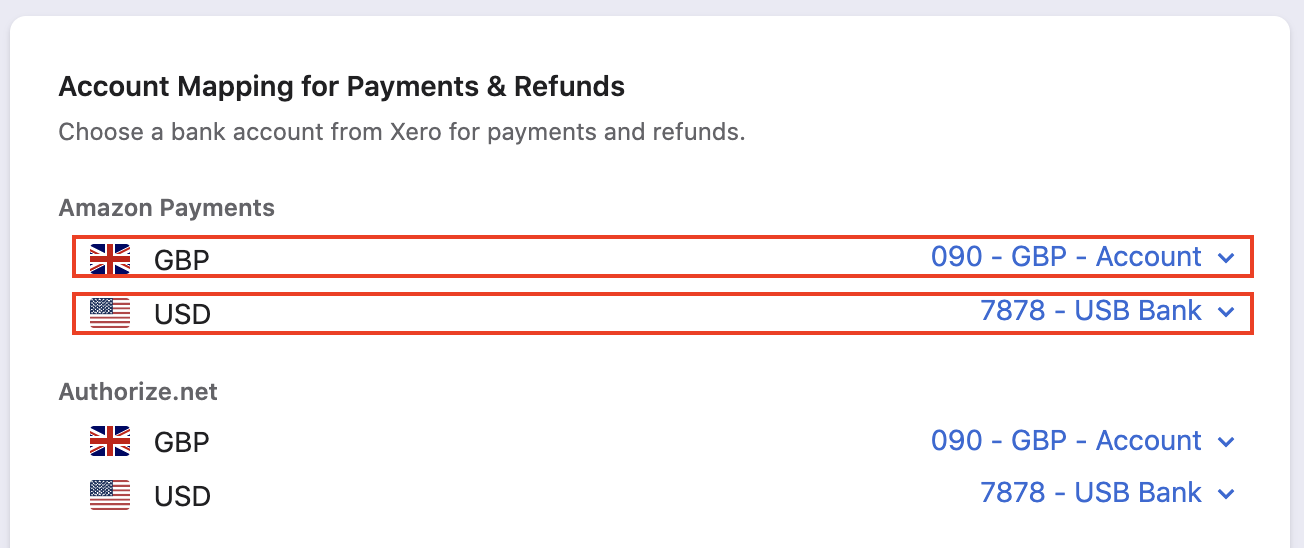This screenshot has width=1304, height=548.
Task: Click the UK flag under Amazon Payments
Action: click(110, 259)
